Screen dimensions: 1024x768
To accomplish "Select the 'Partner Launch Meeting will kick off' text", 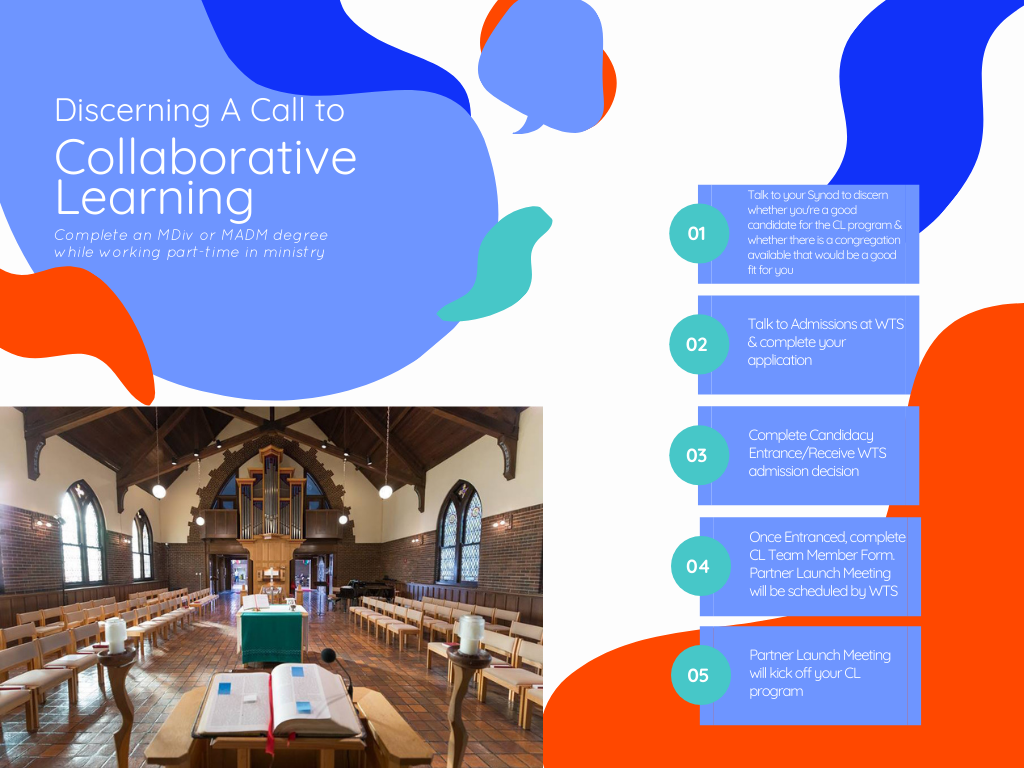I will (x=820, y=673).
